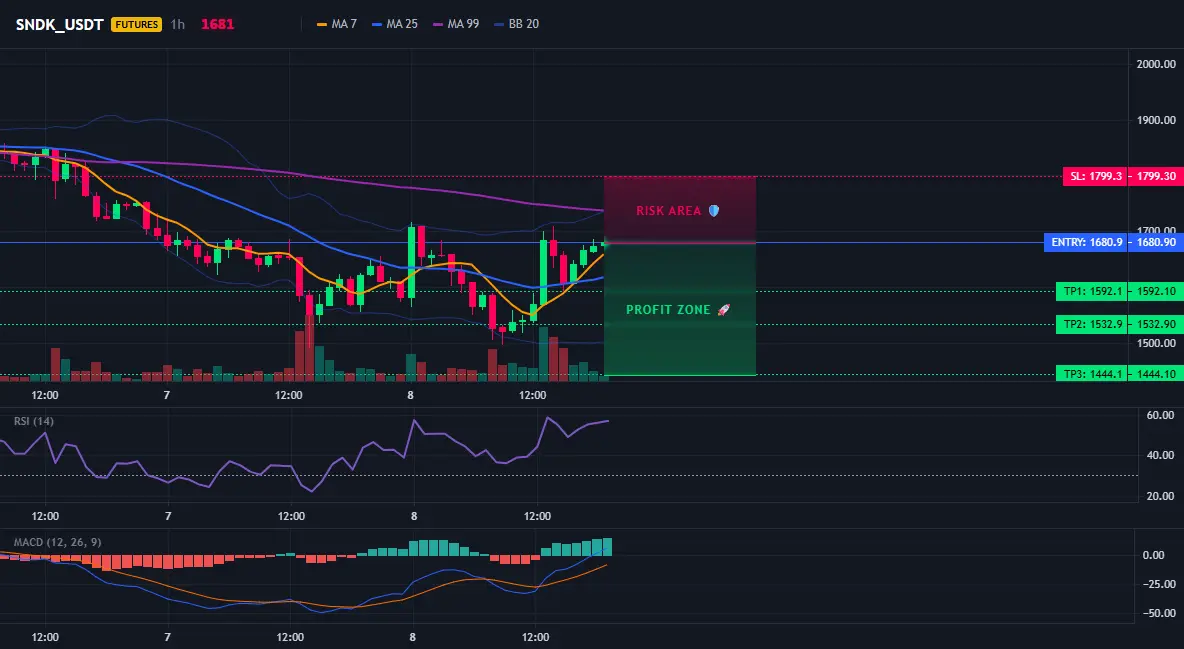1184x649 pixels.
Task: Click the 1680.90 axis price tag
Action: [1156, 243]
